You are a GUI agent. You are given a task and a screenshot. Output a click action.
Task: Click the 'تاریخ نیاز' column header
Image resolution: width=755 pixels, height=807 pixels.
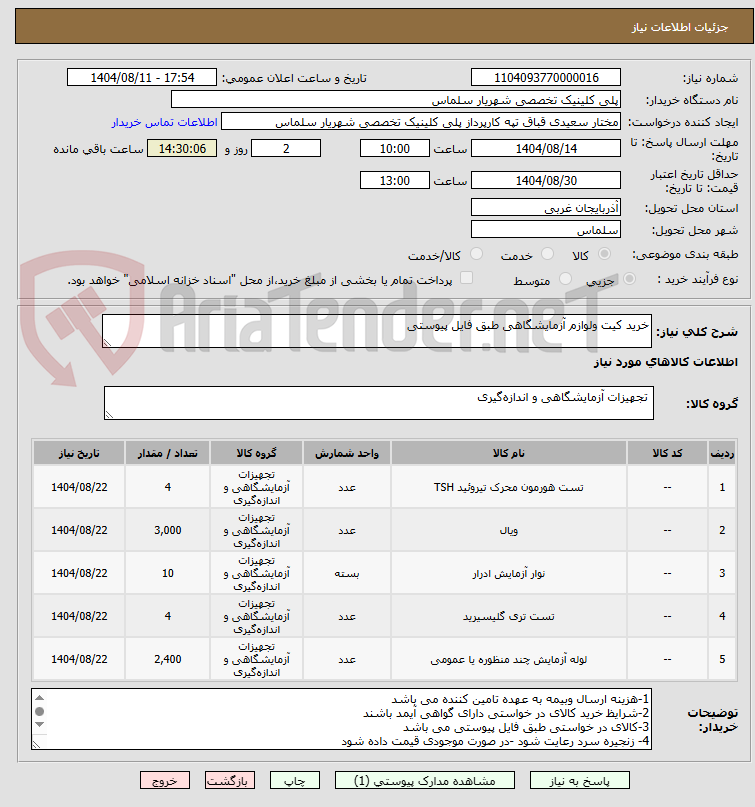79,453
